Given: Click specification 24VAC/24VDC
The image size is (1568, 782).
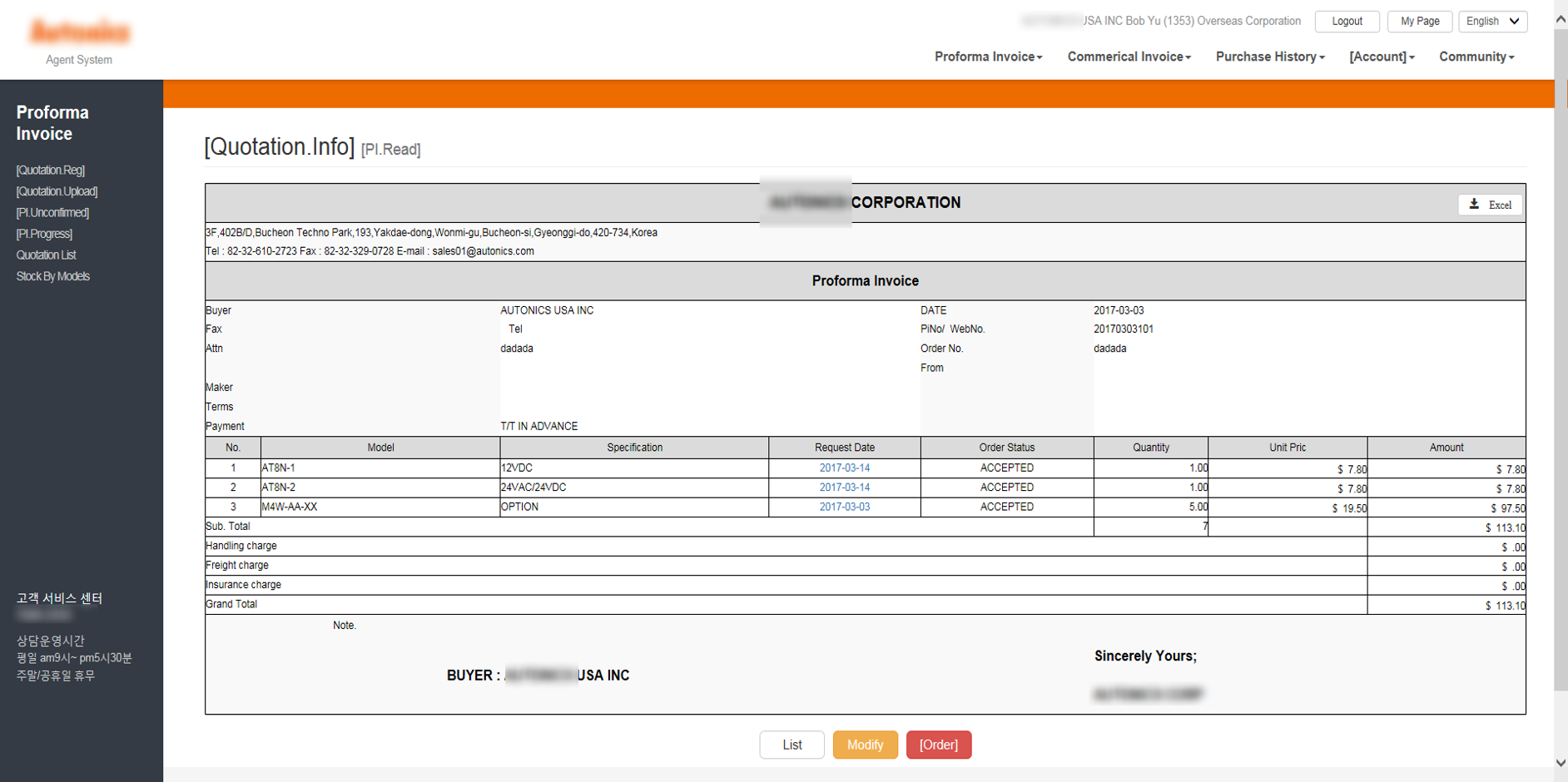Looking at the screenshot, I should 634,488.
